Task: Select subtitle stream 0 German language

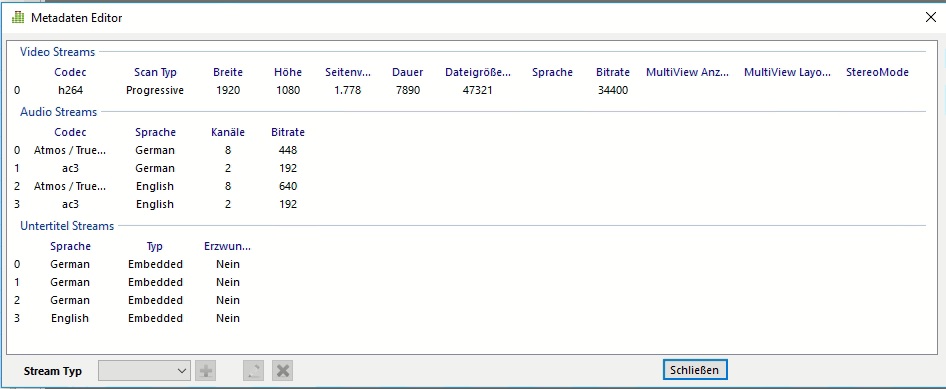Action: coord(70,264)
